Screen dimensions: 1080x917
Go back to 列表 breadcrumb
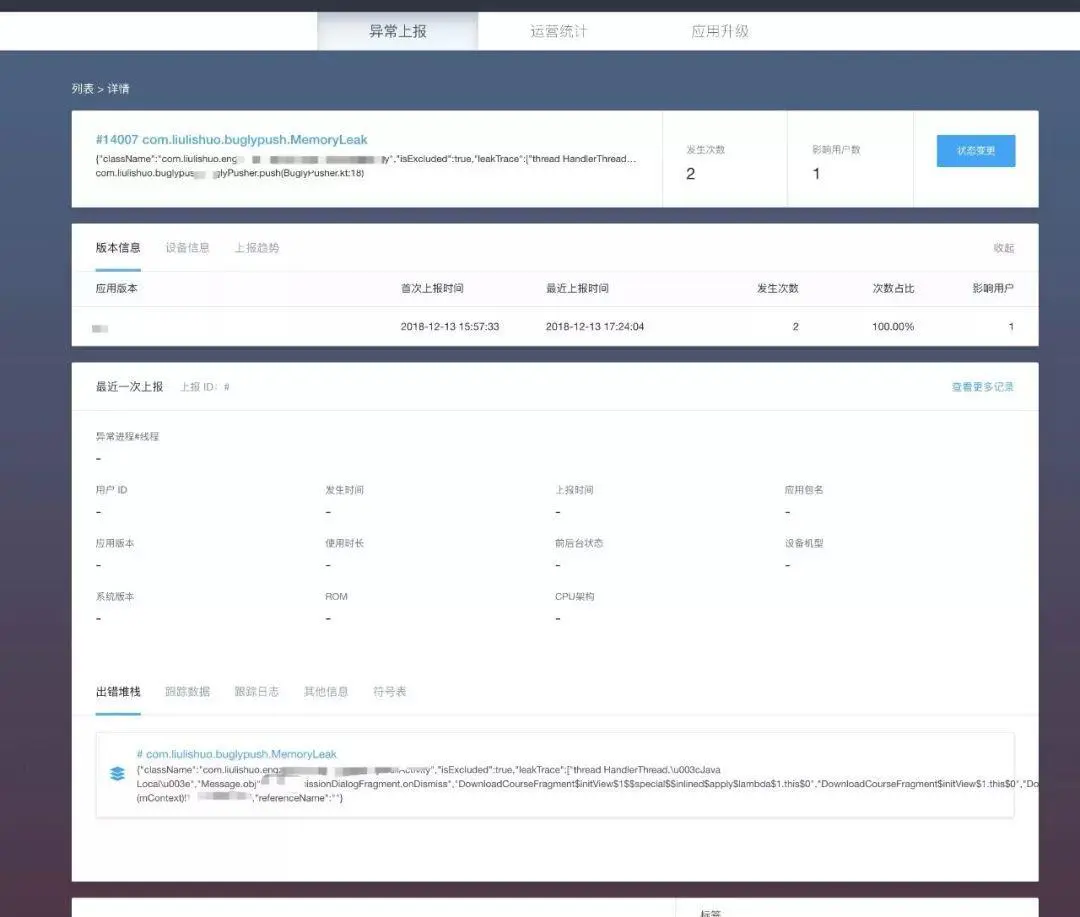pos(83,88)
